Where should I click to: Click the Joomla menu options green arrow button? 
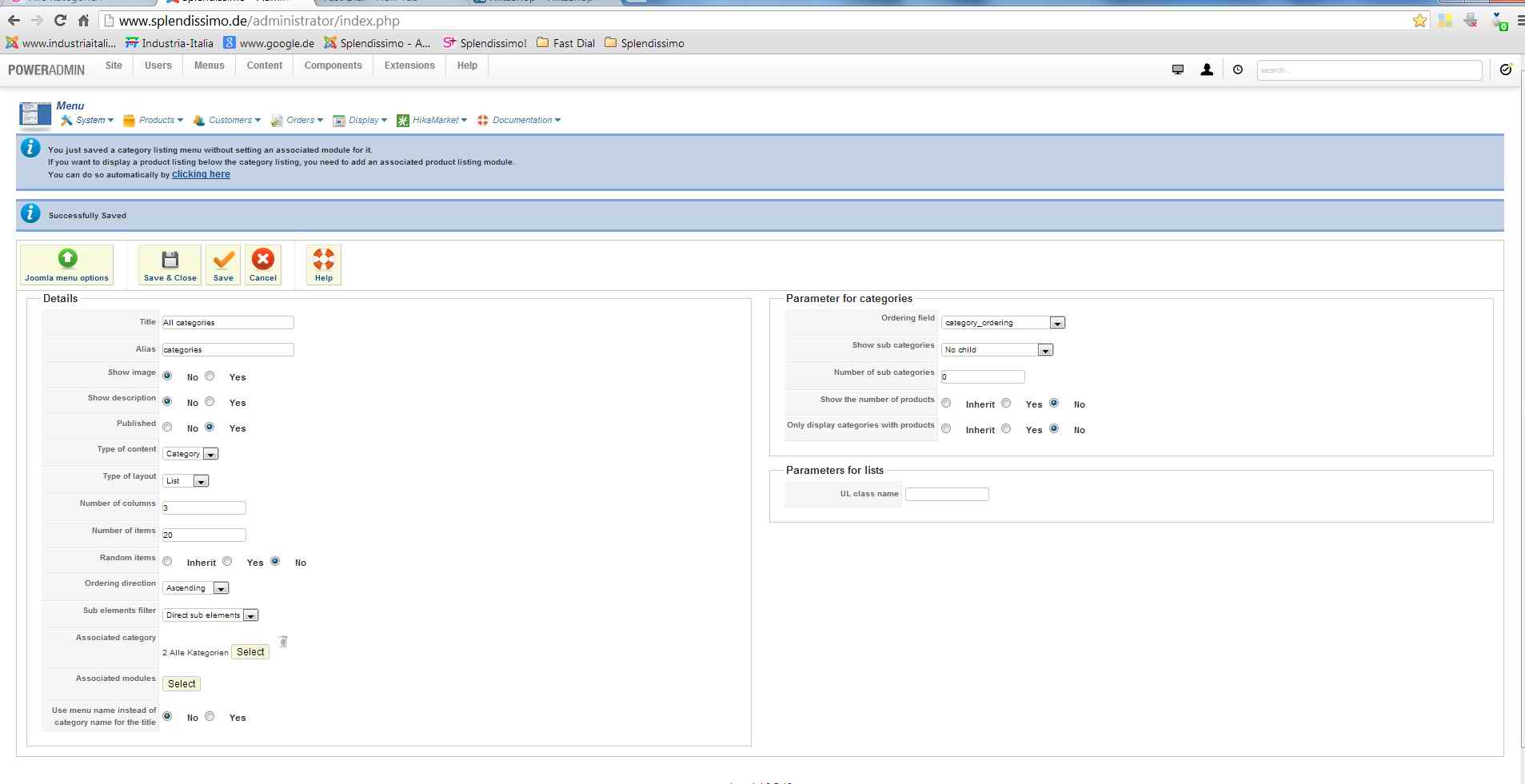tap(66, 265)
